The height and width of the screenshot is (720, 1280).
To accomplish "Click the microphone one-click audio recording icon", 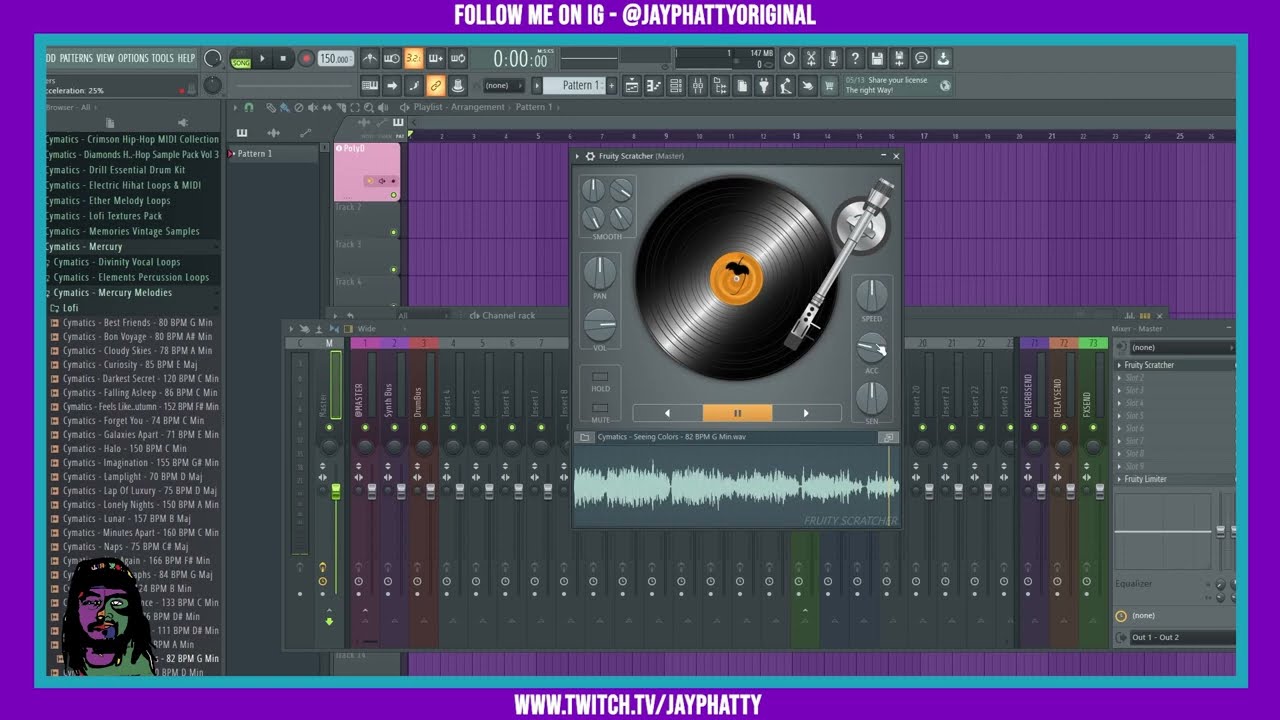I will [x=833, y=59].
